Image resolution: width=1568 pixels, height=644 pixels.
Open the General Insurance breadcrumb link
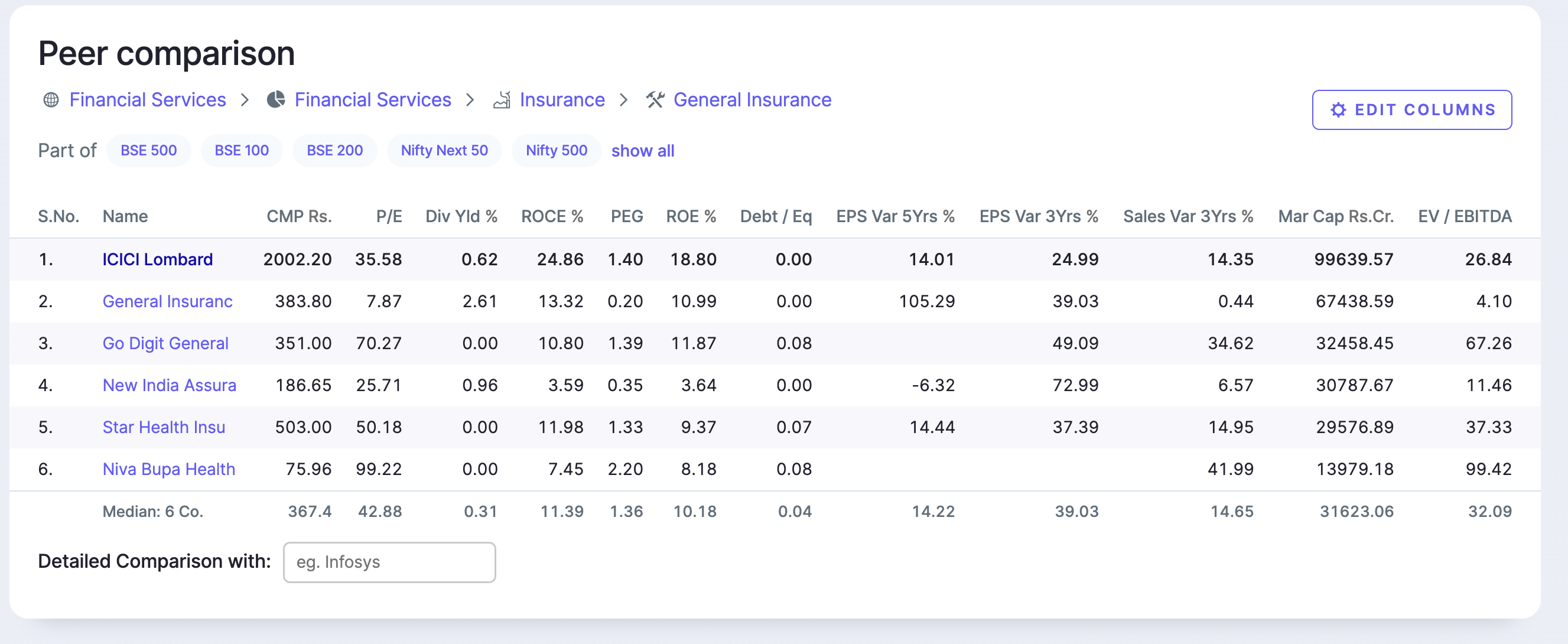pos(752,100)
